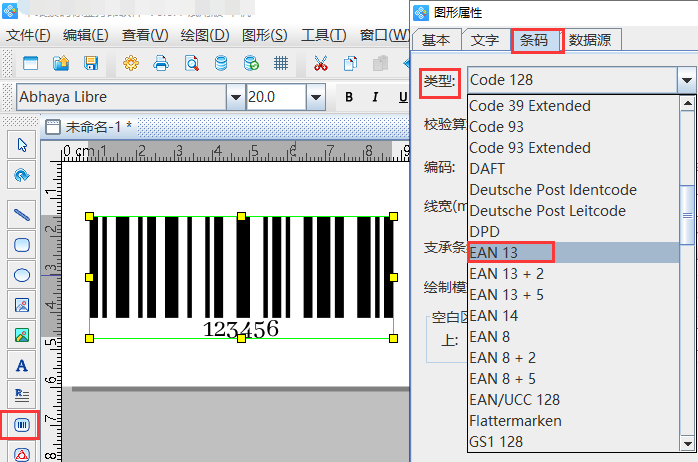This screenshot has width=698, height=462.
Task: Choose Code 93 barcode type
Action: 573,127
